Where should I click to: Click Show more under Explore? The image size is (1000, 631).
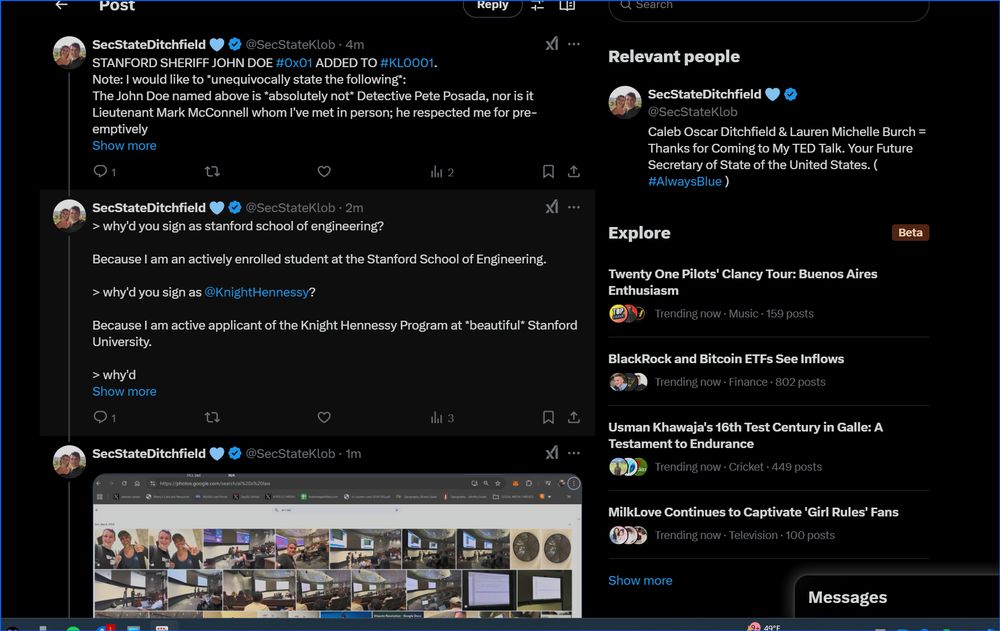point(640,581)
